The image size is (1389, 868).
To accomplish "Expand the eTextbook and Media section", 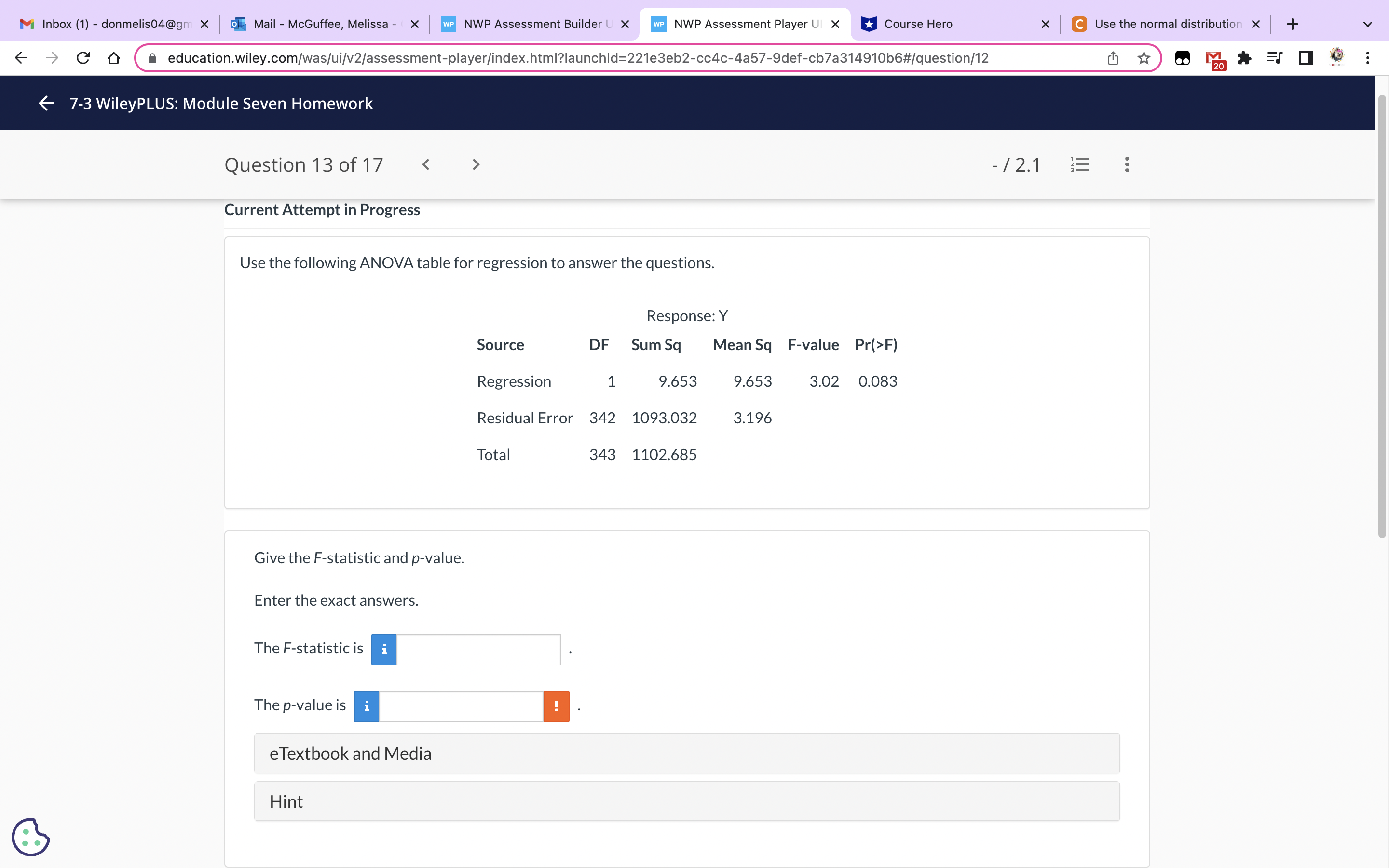I will (686, 753).
